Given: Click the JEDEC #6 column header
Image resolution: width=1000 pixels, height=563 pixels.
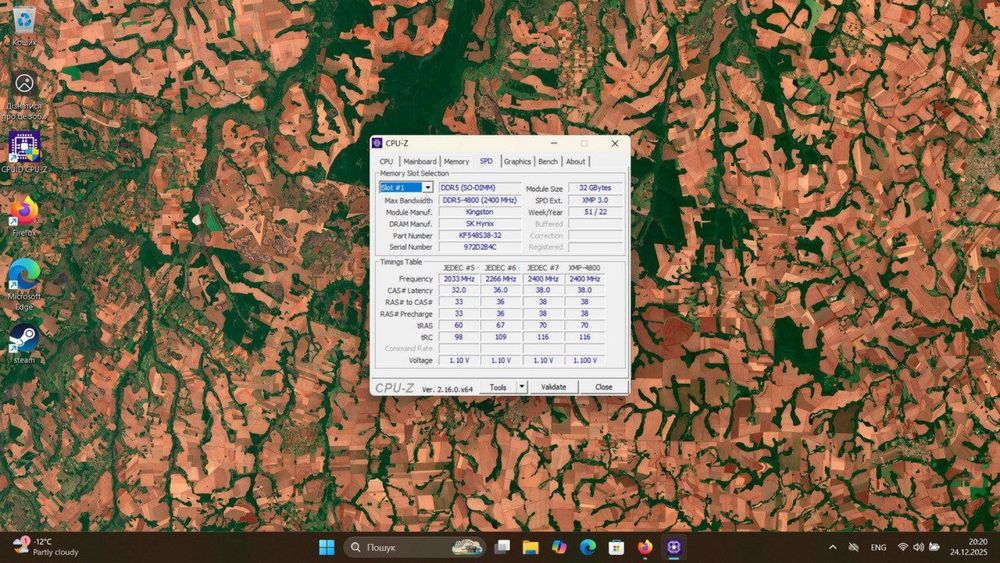Looking at the screenshot, I should (501, 268).
